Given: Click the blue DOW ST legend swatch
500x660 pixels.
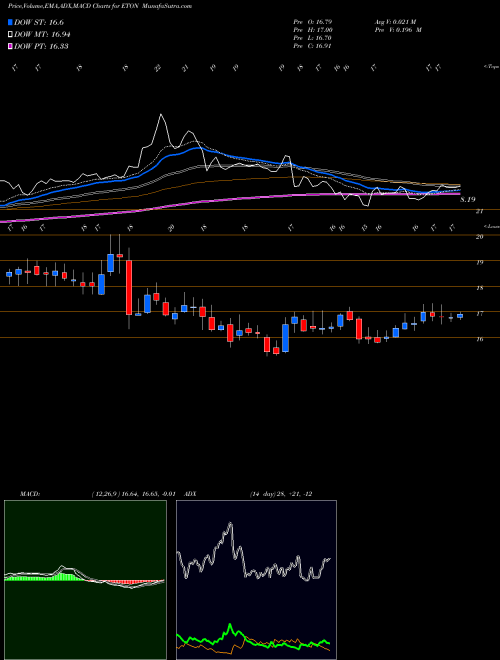Looking at the screenshot, I should (x=10, y=22).
